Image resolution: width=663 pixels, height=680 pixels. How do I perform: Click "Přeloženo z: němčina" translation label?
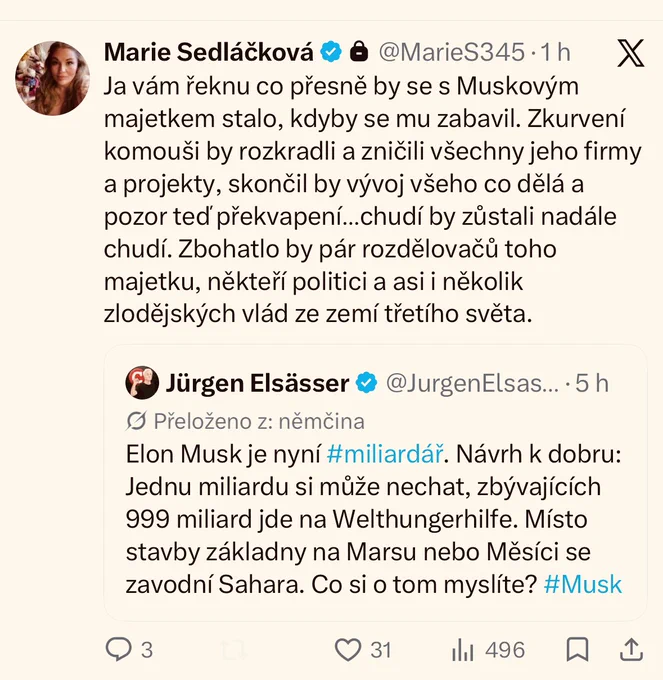click(x=259, y=421)
